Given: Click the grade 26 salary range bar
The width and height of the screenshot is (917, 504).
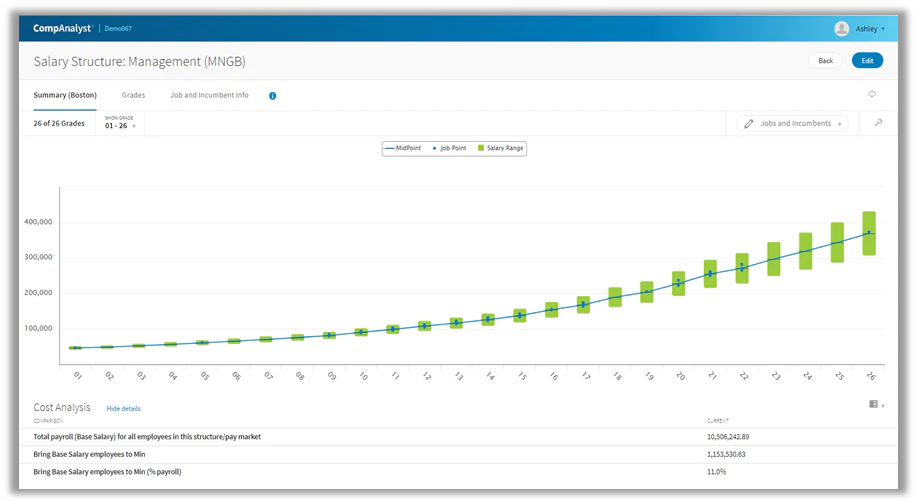Looking at the screenshot, I should tap(869, 233).
